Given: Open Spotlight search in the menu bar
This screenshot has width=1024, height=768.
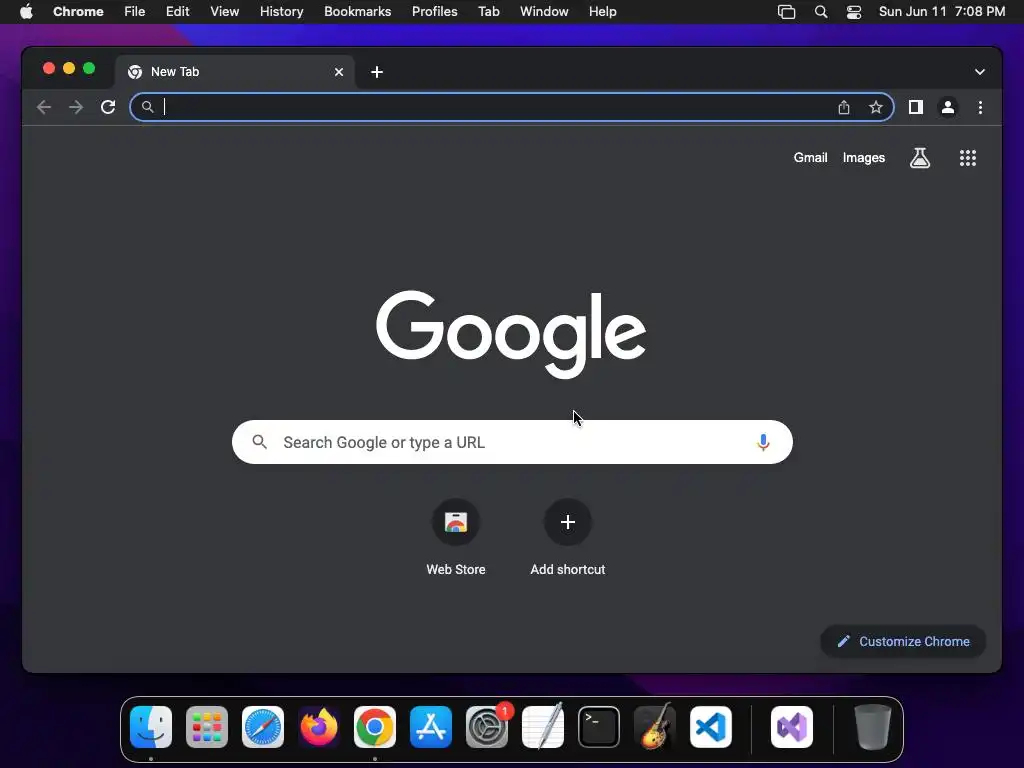Looking at the screenshot, I should pos(821,12).
